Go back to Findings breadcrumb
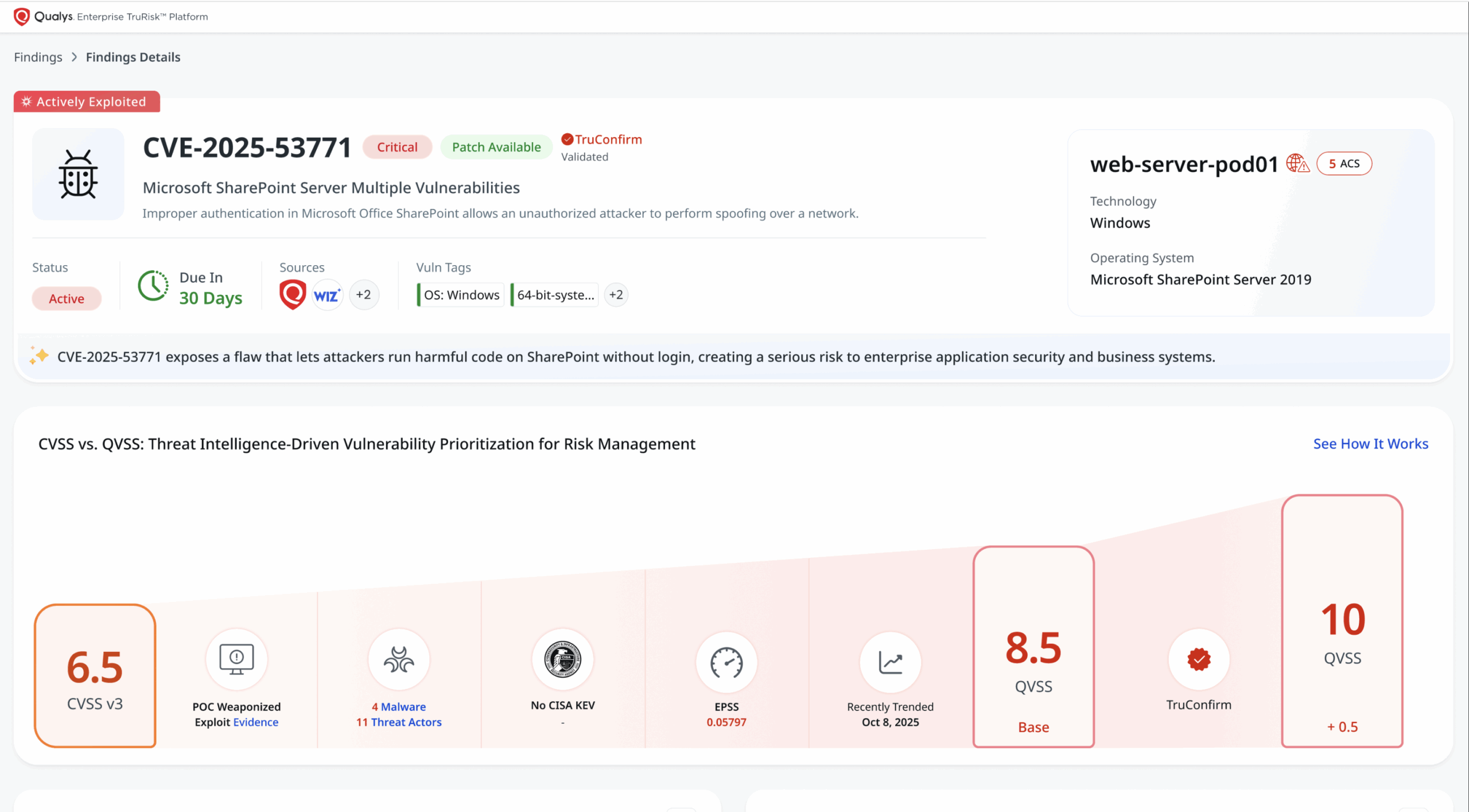Screen dimensions: 1469x812 click(x=38, y=57)
